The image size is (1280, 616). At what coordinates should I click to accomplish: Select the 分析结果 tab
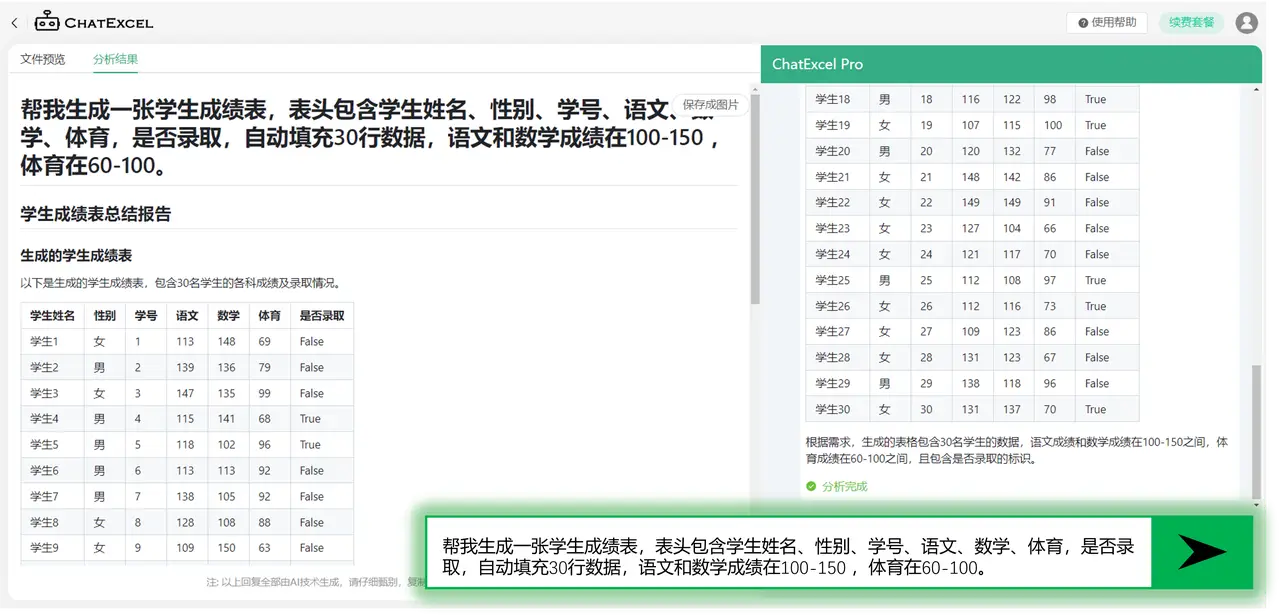coord(116,59)
